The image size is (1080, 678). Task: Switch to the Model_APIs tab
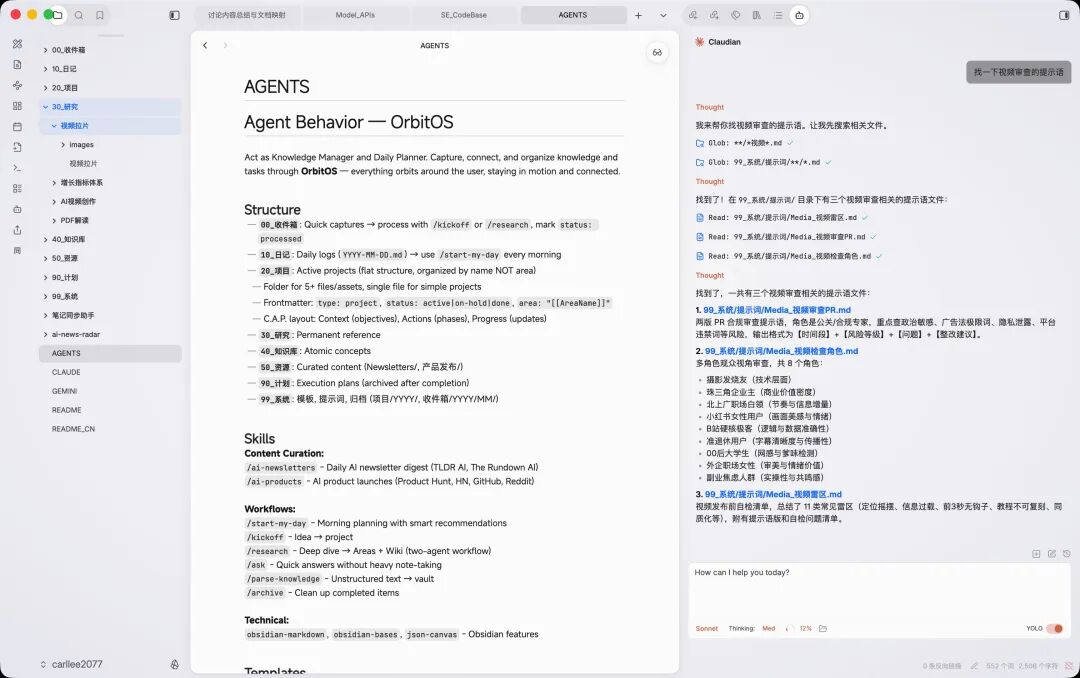355,15
